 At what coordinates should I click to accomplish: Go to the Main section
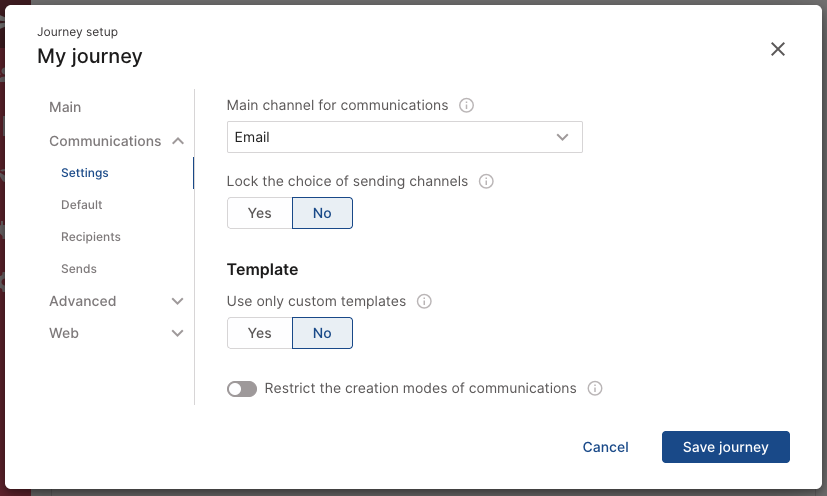point(65,107)
